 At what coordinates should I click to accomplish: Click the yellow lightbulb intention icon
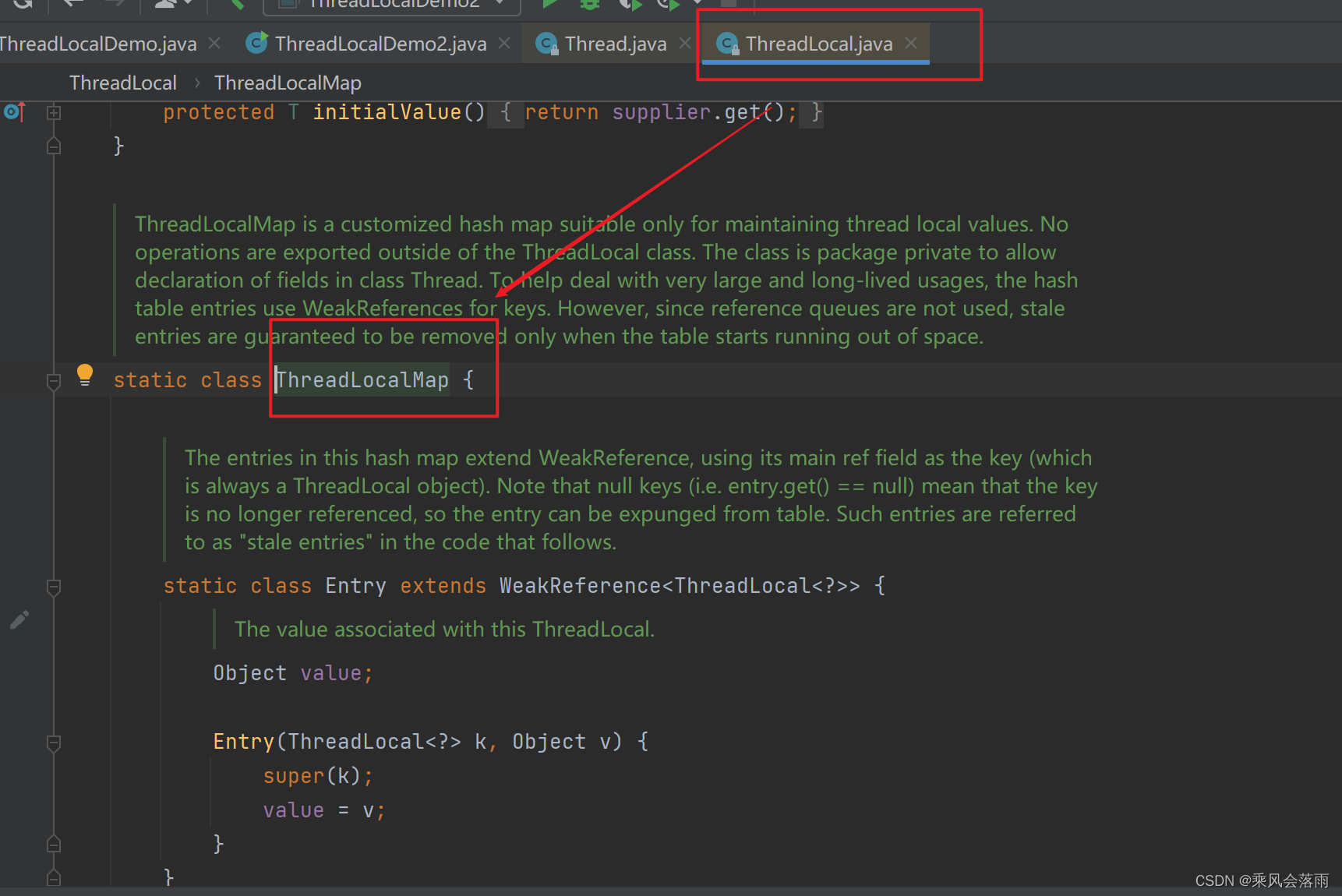(x=85, y=376)
